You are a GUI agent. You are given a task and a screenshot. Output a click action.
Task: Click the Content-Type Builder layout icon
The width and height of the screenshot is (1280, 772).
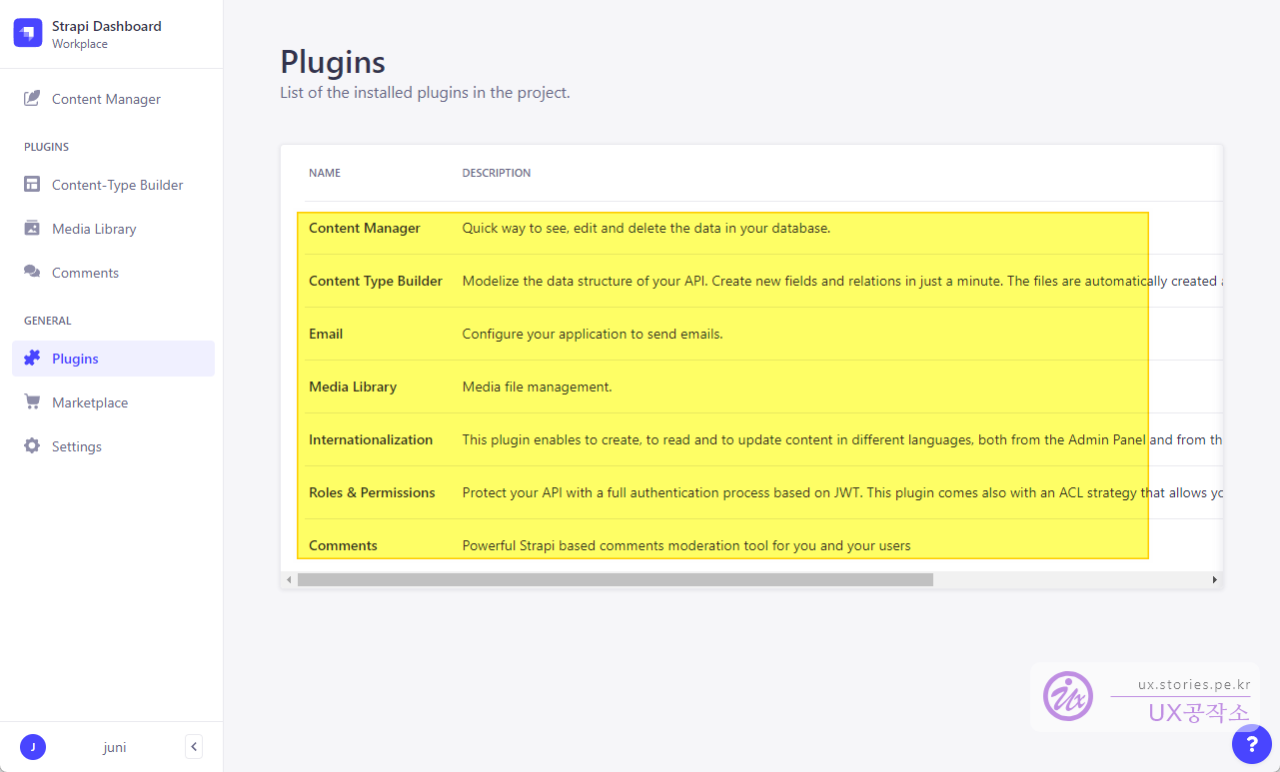pos(32,185)
